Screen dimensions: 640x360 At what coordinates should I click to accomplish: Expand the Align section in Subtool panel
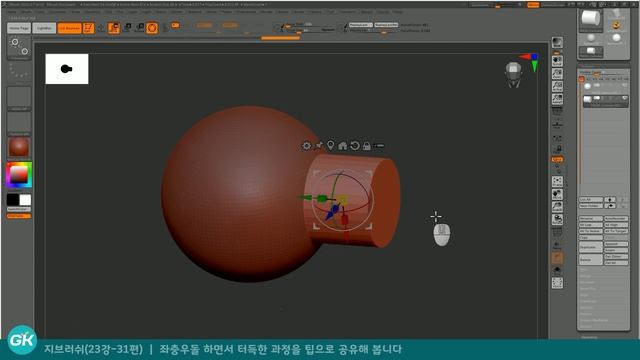584,295
